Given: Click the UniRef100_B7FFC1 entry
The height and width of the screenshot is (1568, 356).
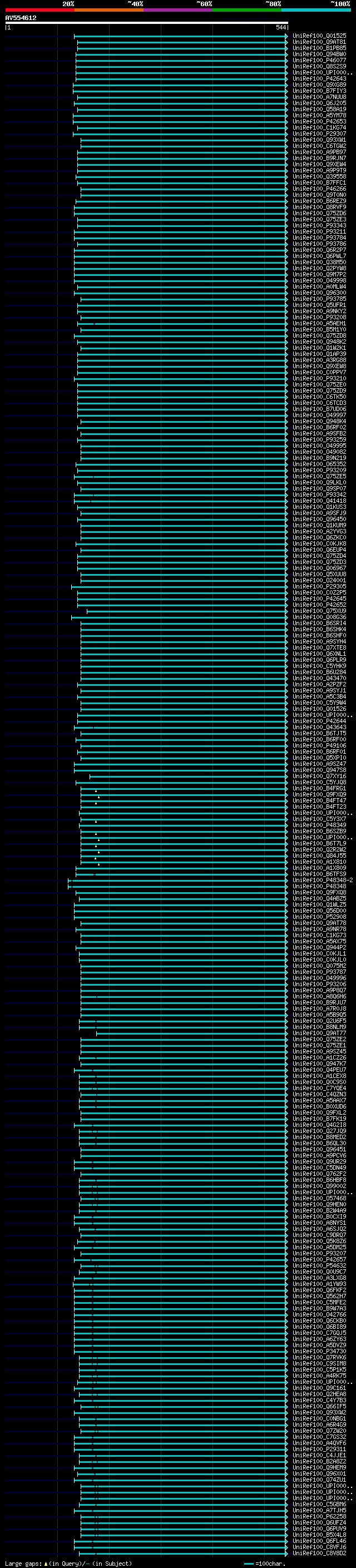Looking at the screenshot, I should (x=319, y=182).
